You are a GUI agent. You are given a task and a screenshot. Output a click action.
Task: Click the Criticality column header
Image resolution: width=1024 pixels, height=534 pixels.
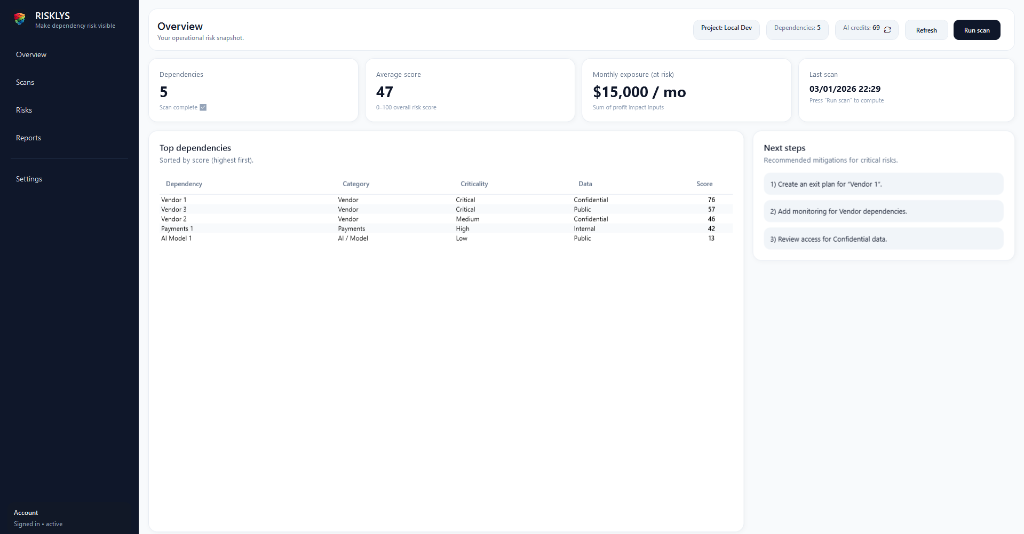click(x=474, y=184)
